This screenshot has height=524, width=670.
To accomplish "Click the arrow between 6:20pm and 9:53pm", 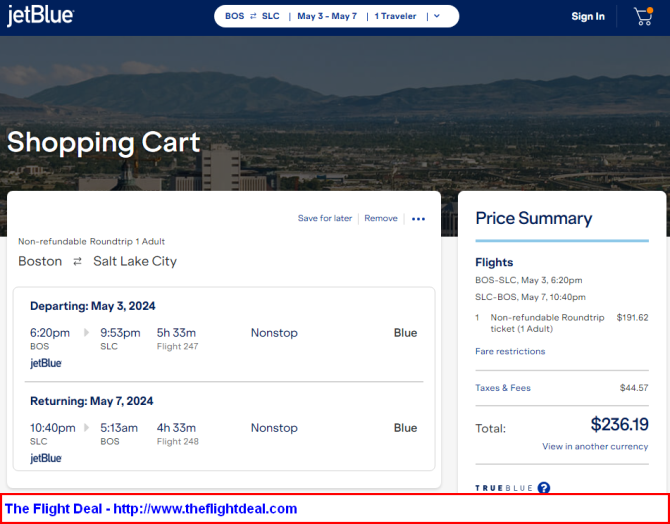I will [x=87, y=333].
